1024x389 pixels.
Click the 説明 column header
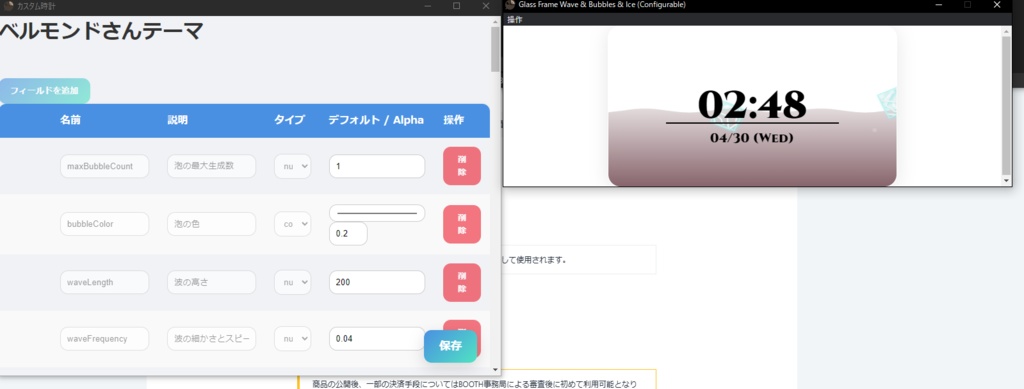(x=178, y=120)
